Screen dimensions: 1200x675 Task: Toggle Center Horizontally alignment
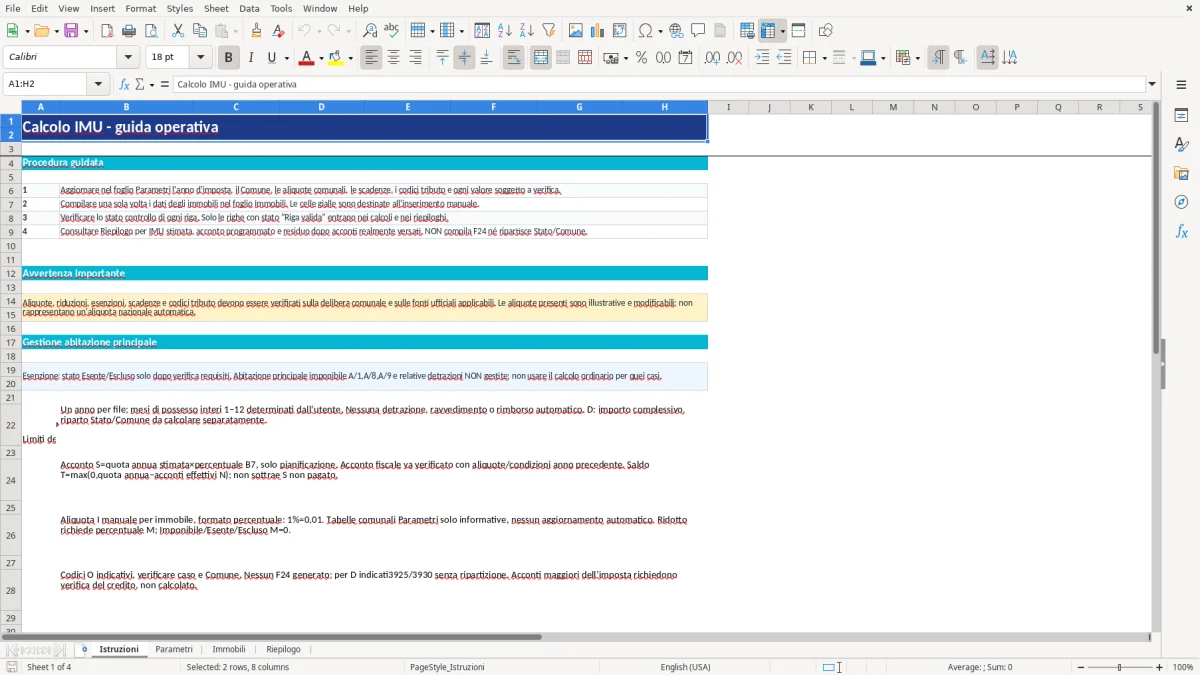click(393, 58)
